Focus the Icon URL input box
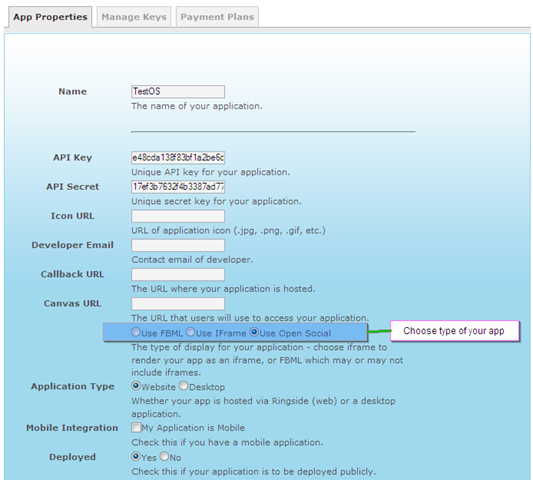 tap(178, 216)
